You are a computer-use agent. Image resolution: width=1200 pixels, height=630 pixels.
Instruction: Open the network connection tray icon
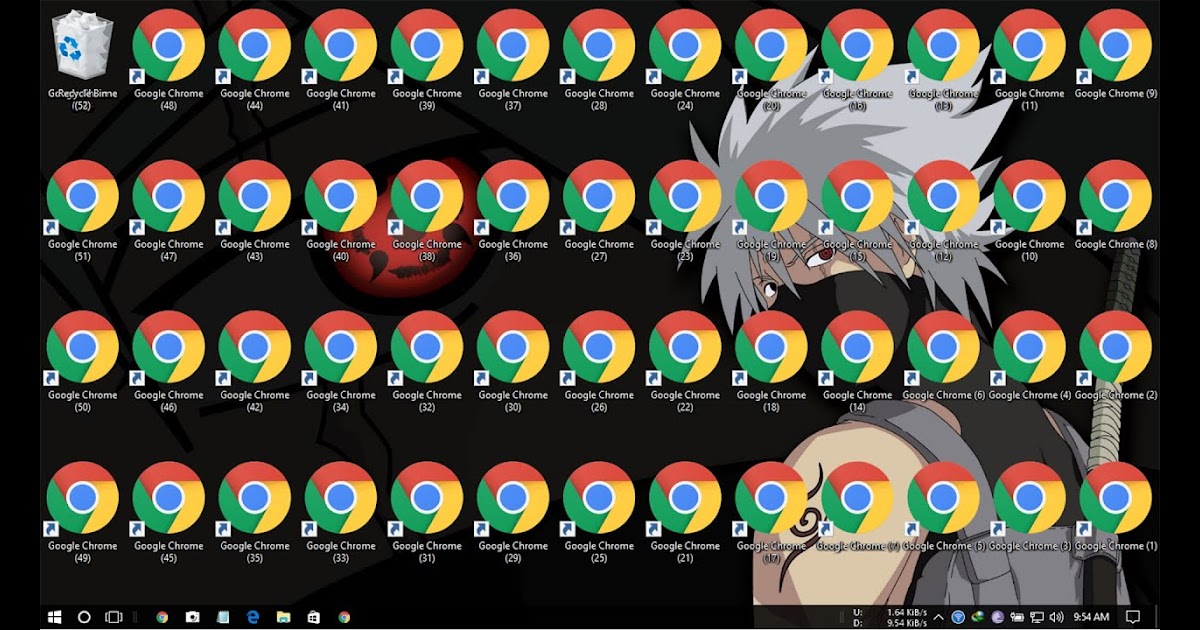coord(1038,617)
